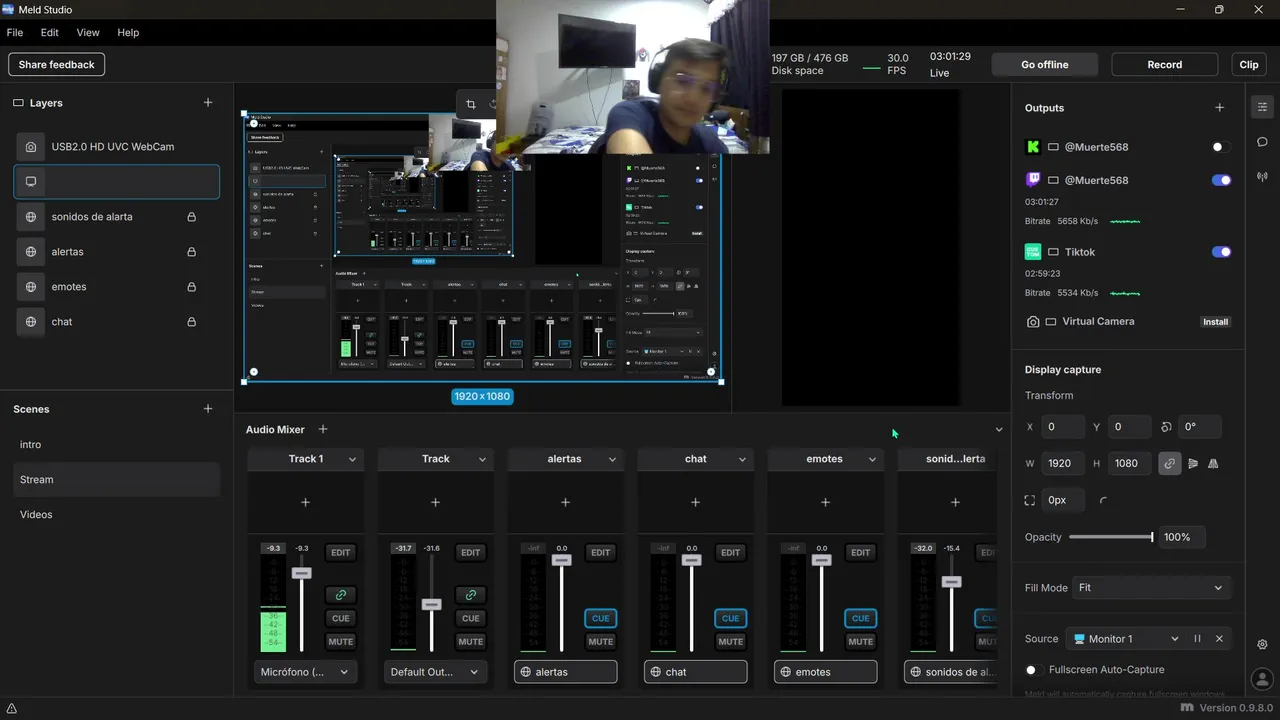
Task: Click the lock icon on the chat layer
Action: (x=191, y=322)
